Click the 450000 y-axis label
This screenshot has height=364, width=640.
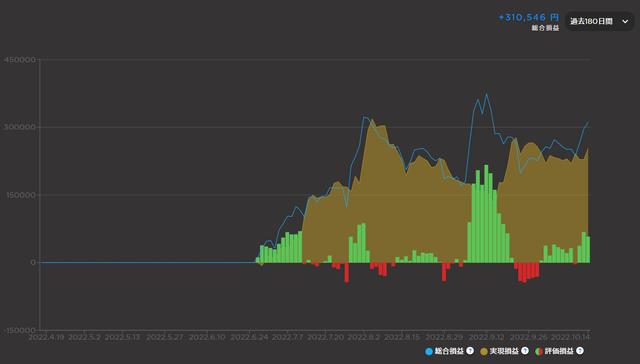tap(20, 60)
